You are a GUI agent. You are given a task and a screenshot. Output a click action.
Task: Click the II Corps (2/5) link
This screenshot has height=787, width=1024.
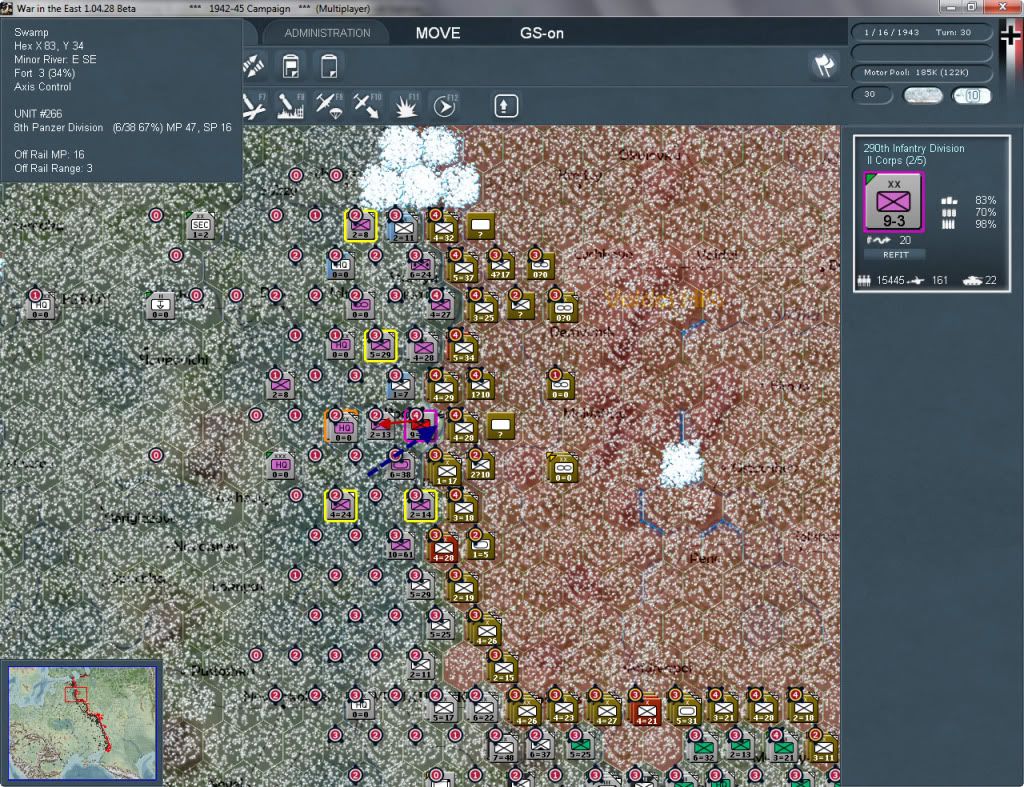point(896,161)
